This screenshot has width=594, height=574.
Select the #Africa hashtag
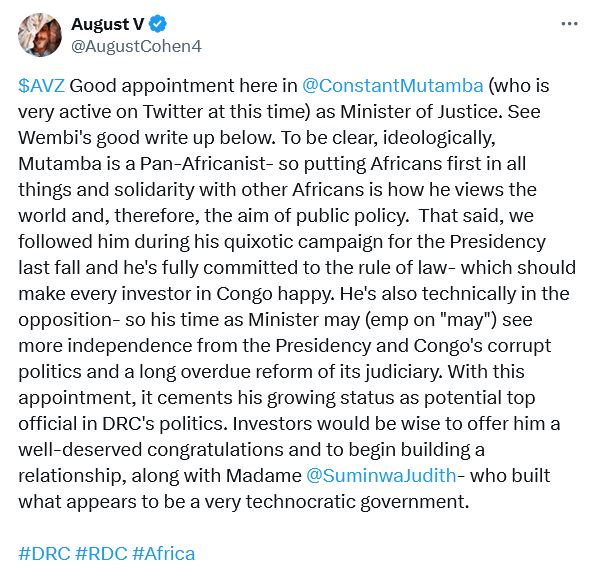click(x=164, y=554)
